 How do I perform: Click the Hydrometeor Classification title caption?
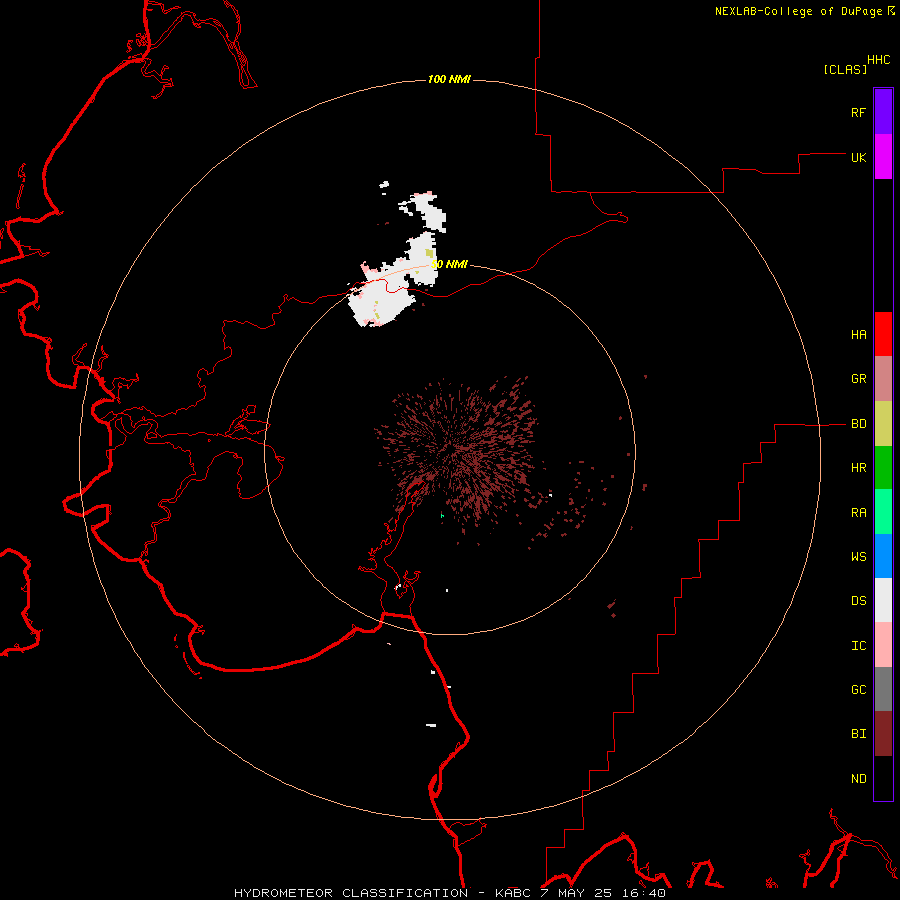point(449,893)
